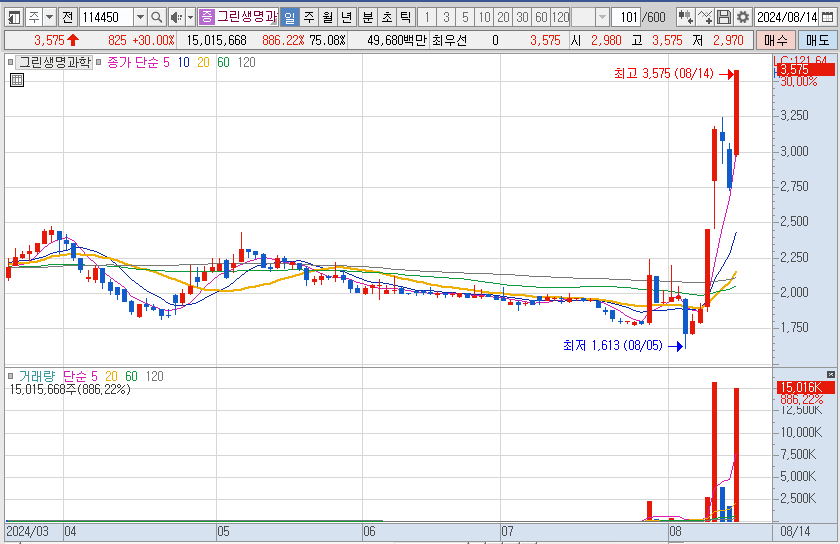Image resolution: width=840 pixels, height=544 pixels.
Task: Click the 5-day moving average legend in price chart
Action: pyautogui.click(x=166, y=62)
